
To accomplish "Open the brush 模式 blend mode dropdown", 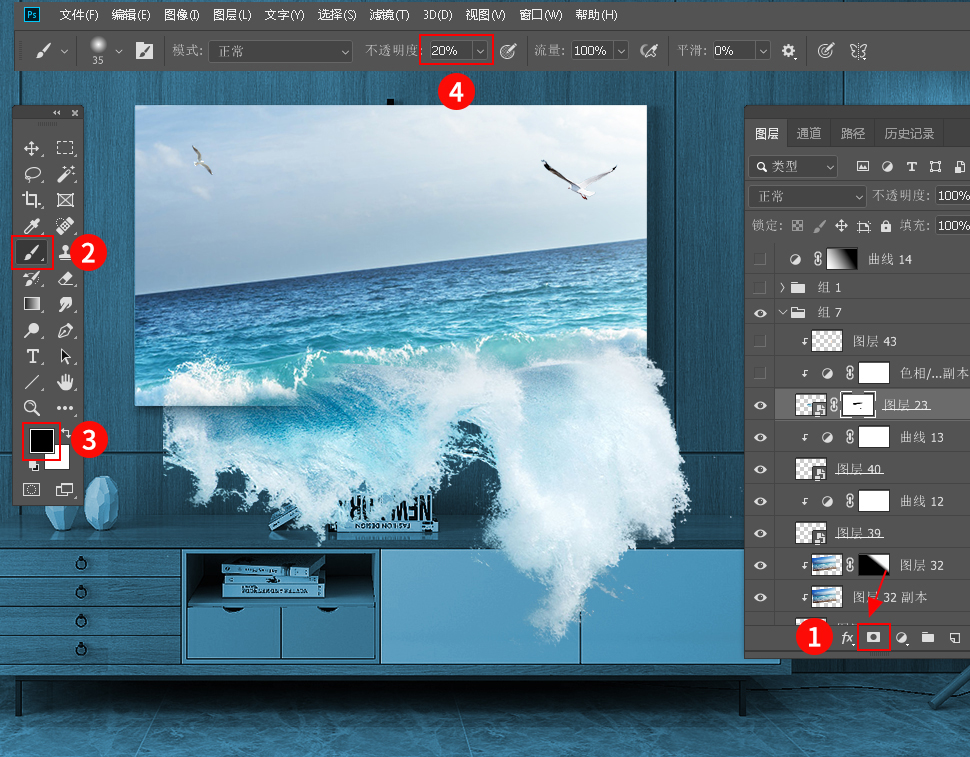I will [x=280, y=51].
